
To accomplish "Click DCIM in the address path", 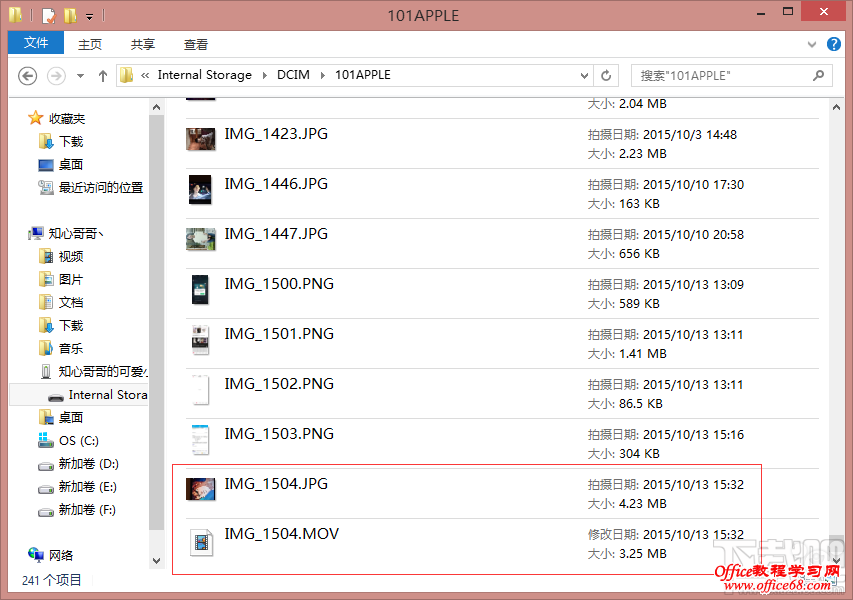I will coord(293,75).
